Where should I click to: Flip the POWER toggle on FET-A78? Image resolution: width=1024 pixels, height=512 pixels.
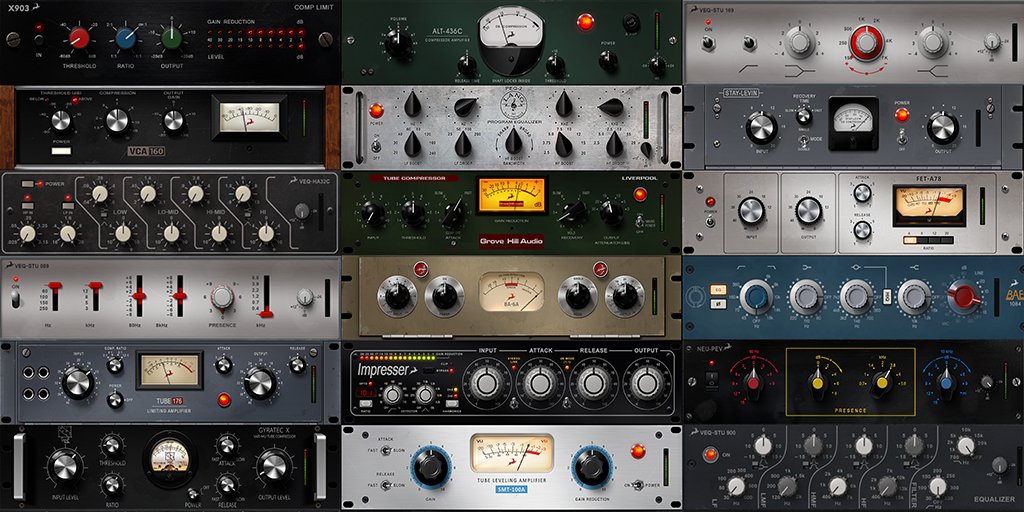click(710, 220)
